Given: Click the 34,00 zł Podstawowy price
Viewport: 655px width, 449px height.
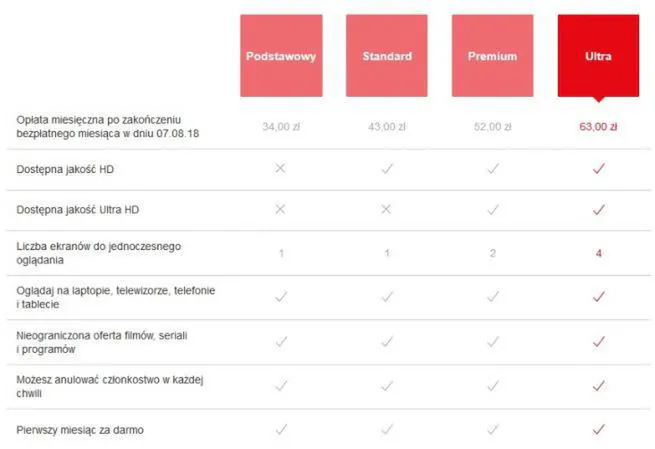Looking at the screenshot, I should 281,127.
